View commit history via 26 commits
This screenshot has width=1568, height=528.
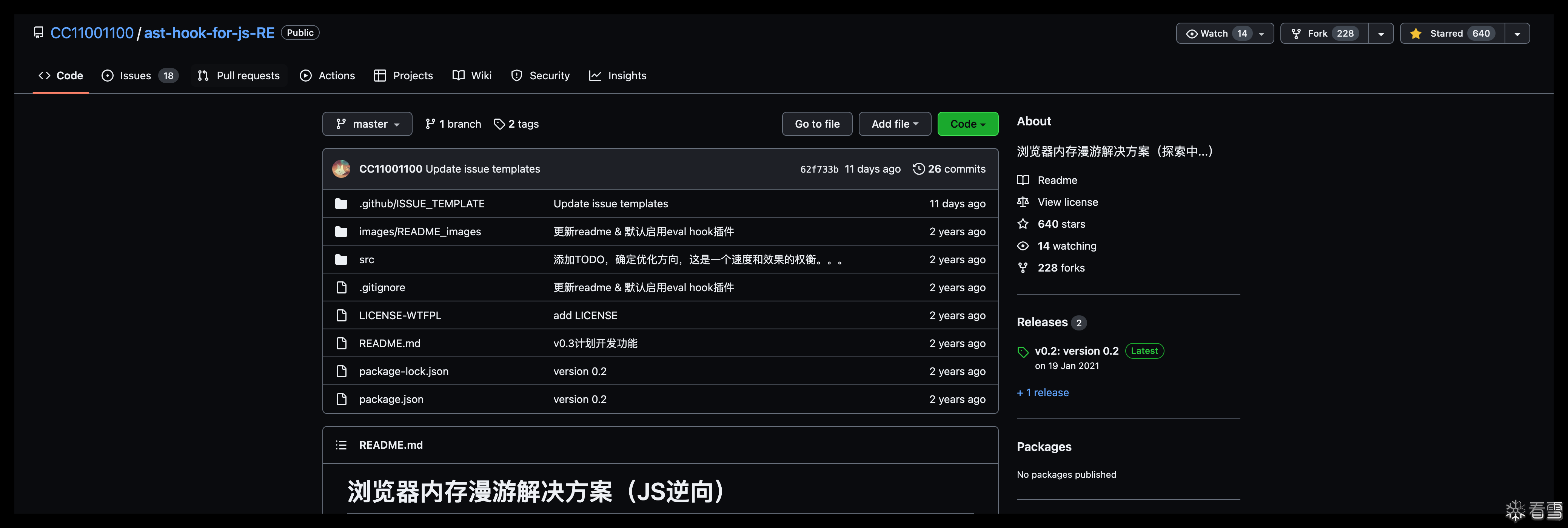[x=949, y=169]
